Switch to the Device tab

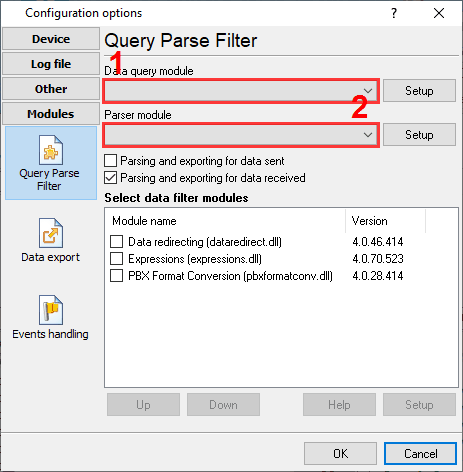[x=51, y=39]
